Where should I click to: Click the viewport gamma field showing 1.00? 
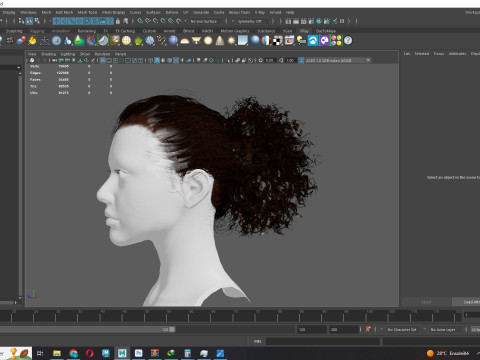pos(290,60)
